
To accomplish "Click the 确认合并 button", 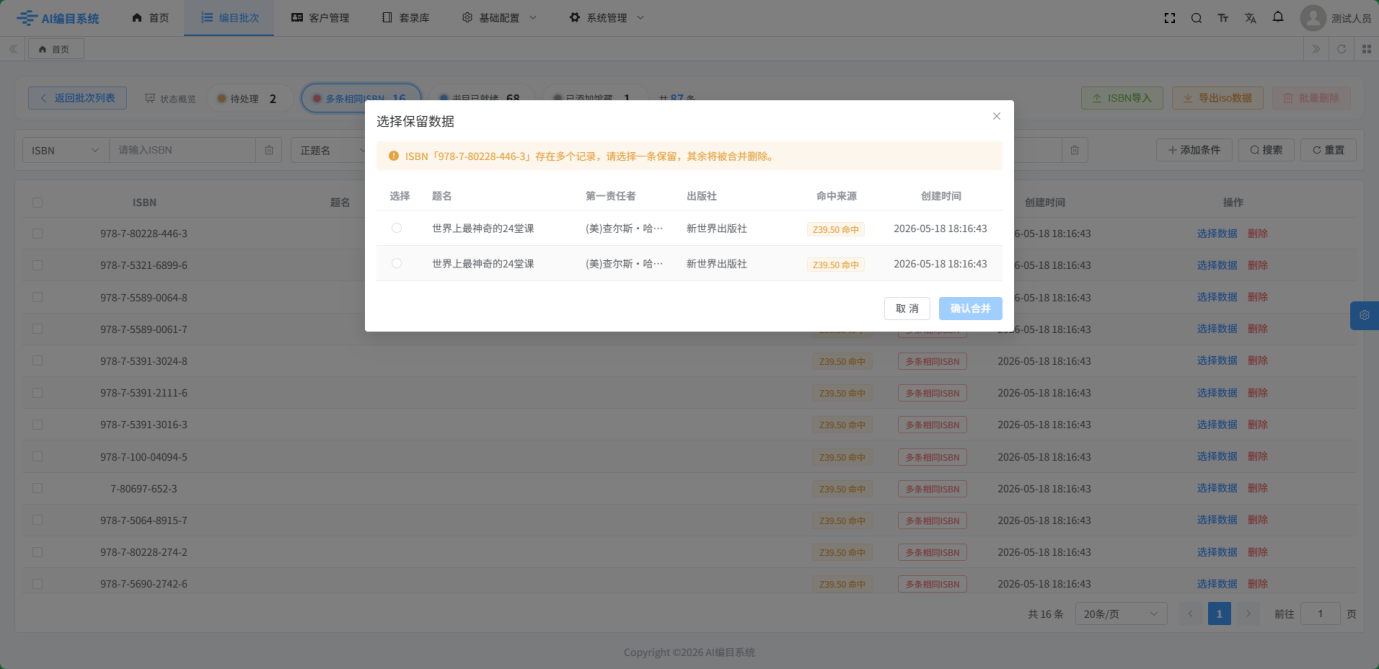I will pos(970,308).
